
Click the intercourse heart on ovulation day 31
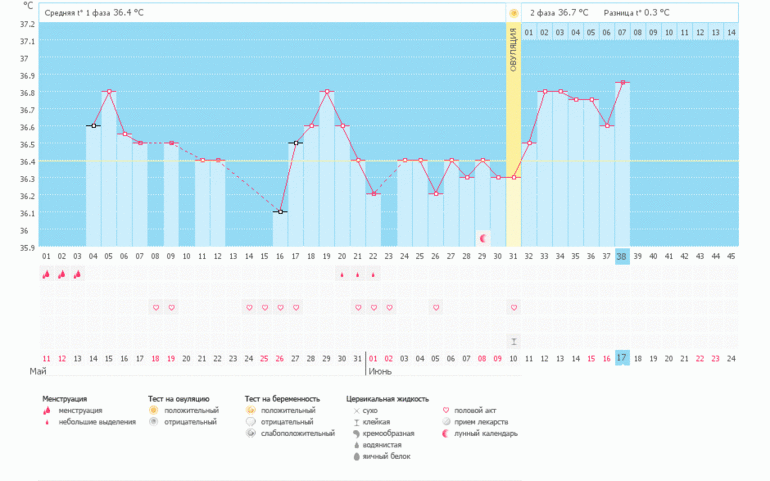point(513,307)
